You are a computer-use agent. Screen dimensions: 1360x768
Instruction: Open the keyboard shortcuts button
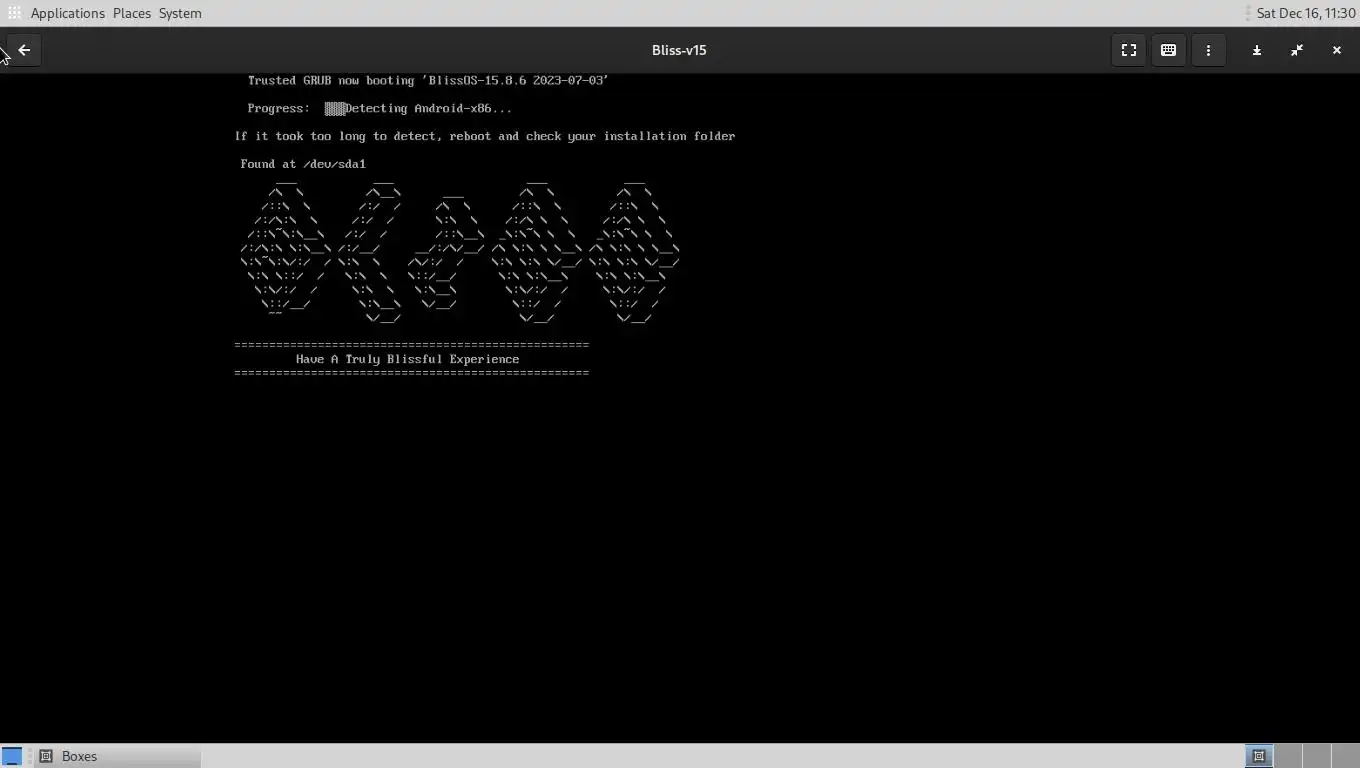click(1168, 50)
